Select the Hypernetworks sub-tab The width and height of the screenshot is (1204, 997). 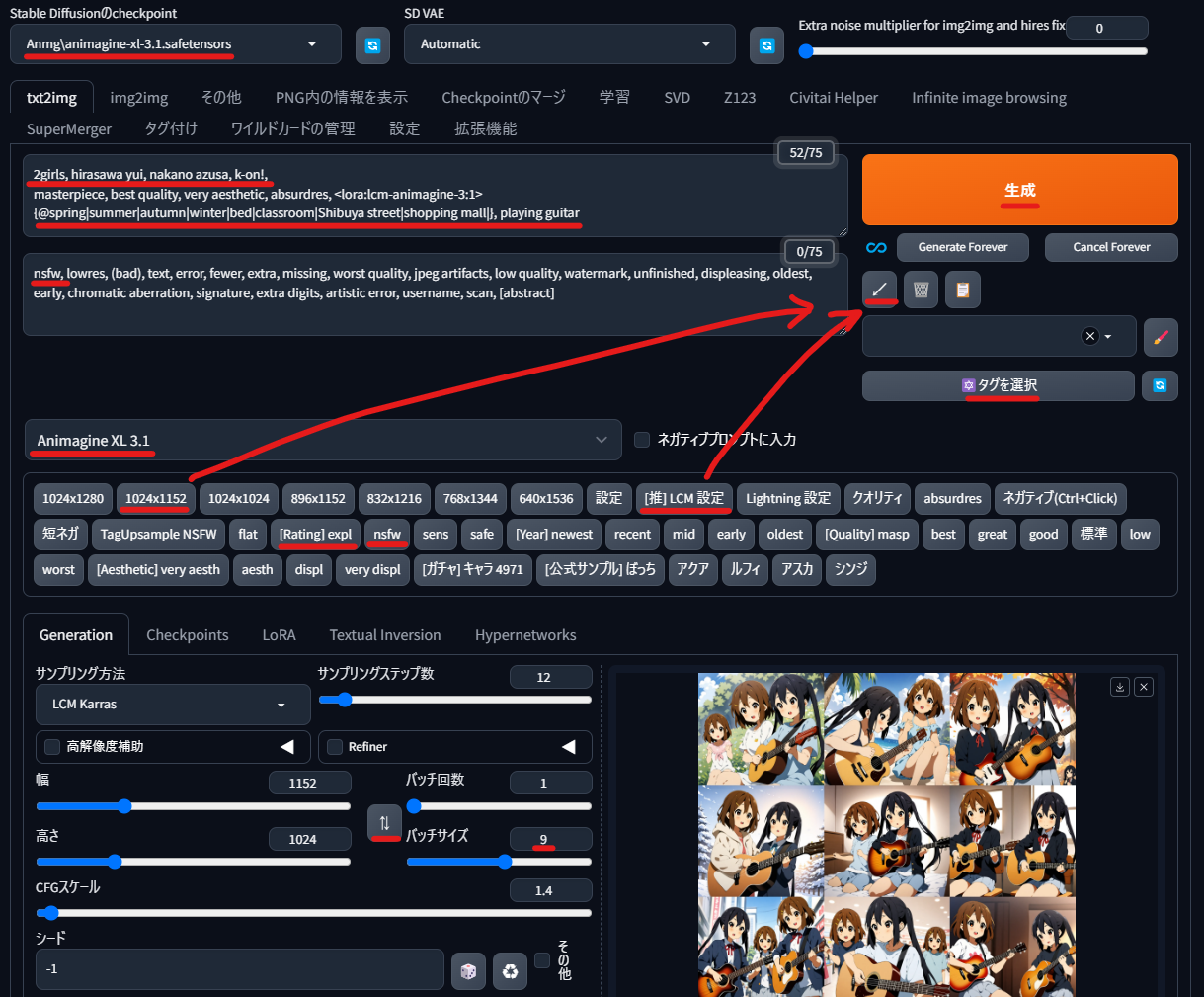525,635
